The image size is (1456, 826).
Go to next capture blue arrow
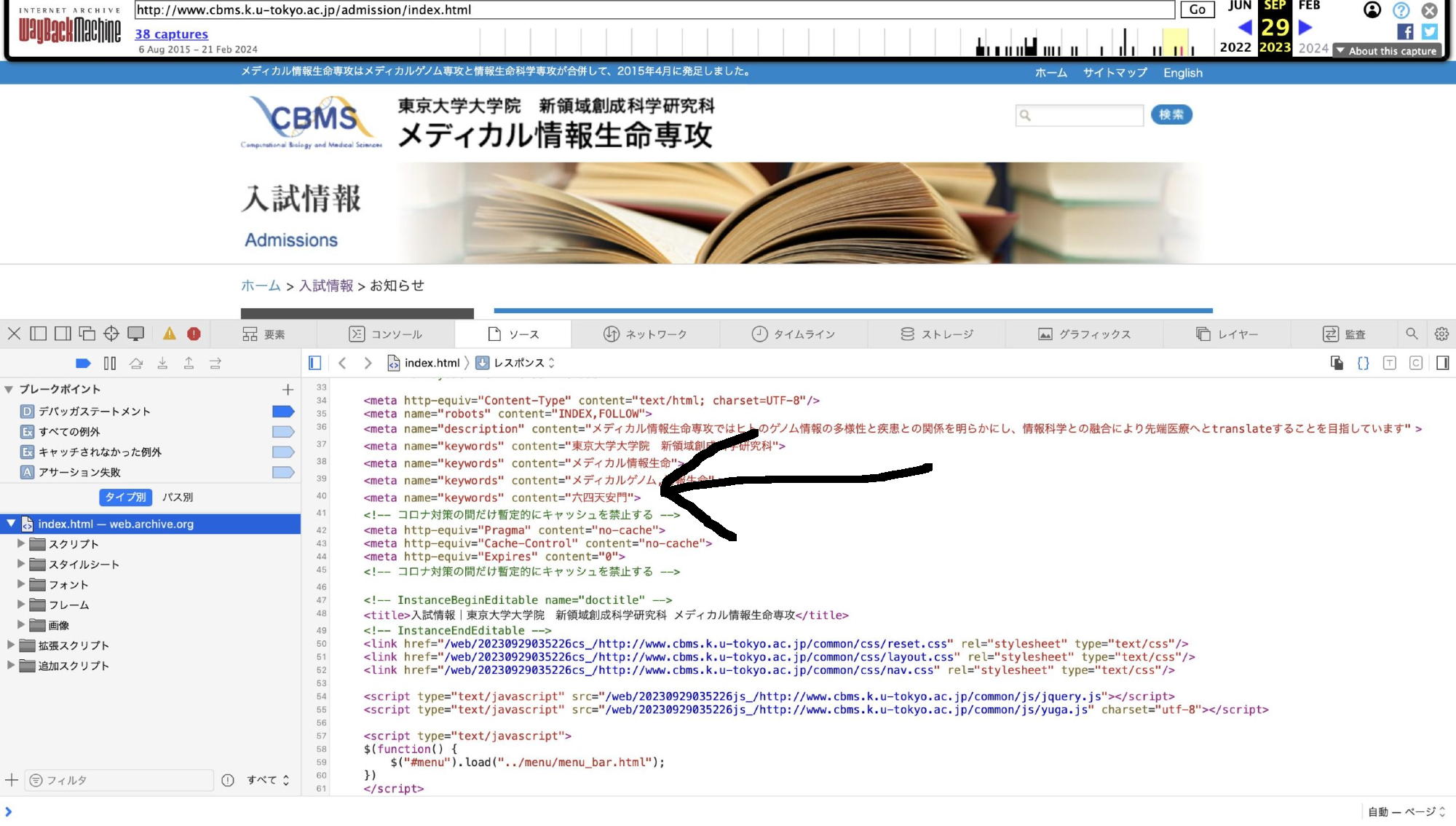pyautogui.click(x=1305, y=28)
